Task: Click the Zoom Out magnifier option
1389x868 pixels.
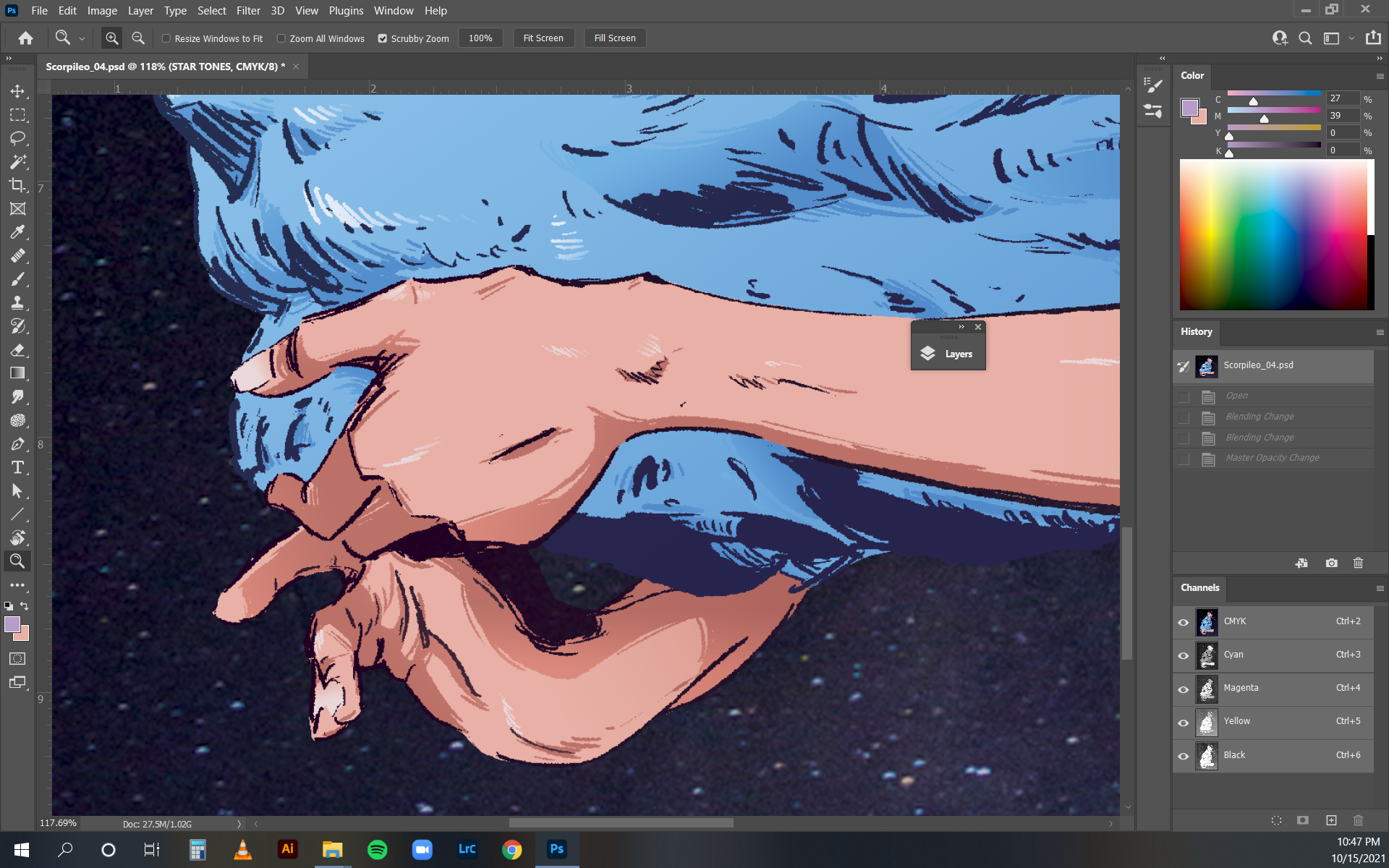Action: click(x=138, y=38)
